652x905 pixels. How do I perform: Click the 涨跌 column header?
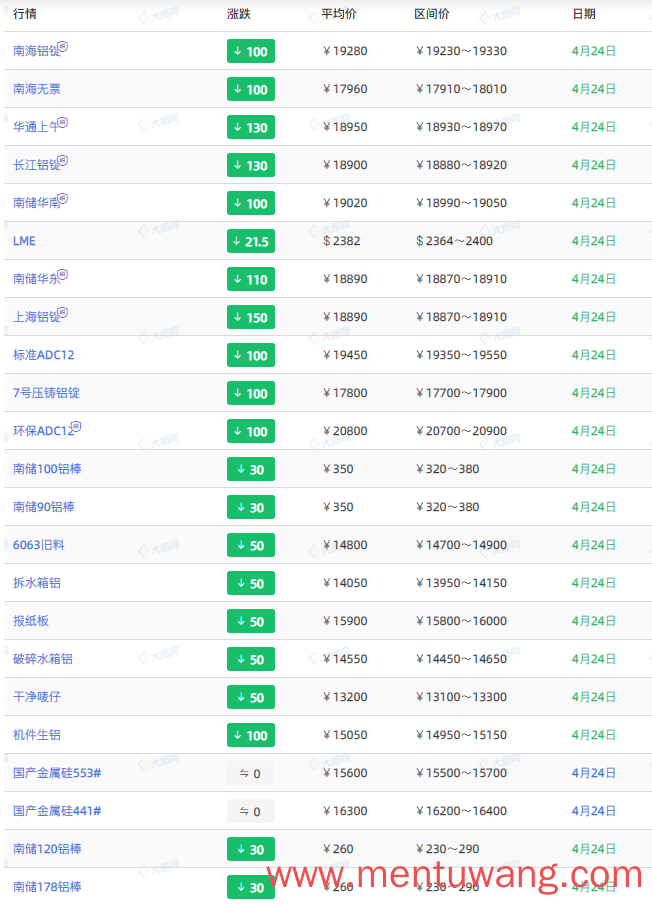(x=239, y=14)
